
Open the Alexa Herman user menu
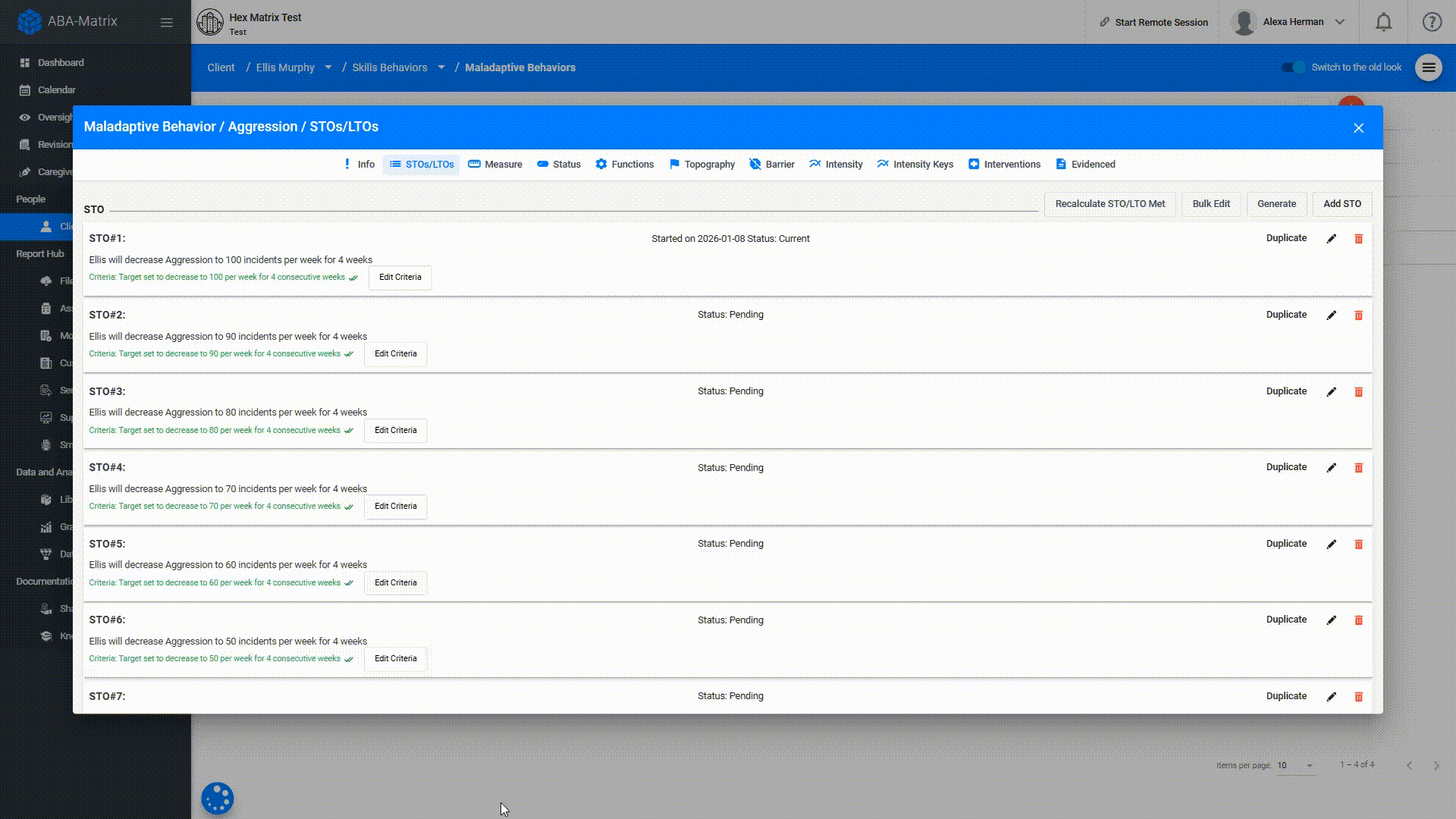click(1292, 22)
